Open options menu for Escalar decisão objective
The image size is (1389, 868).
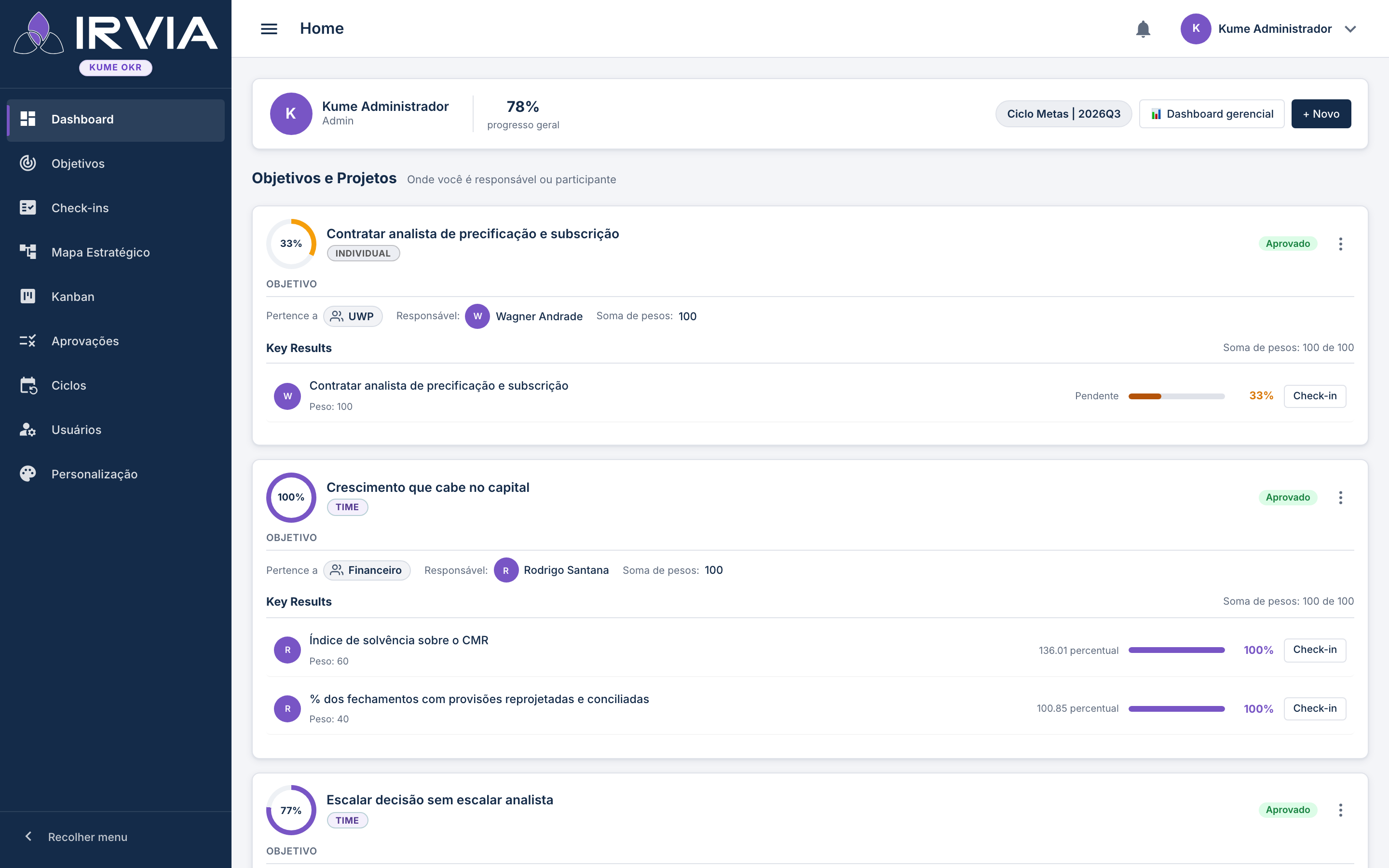point(1340,810)
